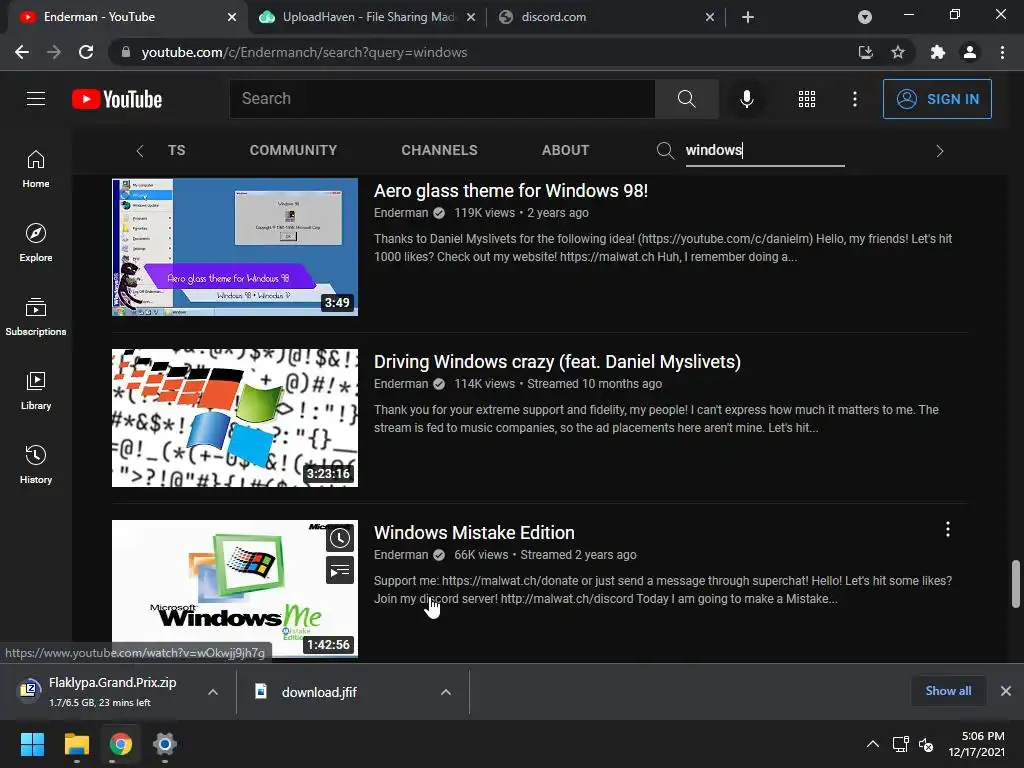Open Windows Start menu
This screenshot has height=768, width=1024.
pyautogui.click(x=32, y=744)
